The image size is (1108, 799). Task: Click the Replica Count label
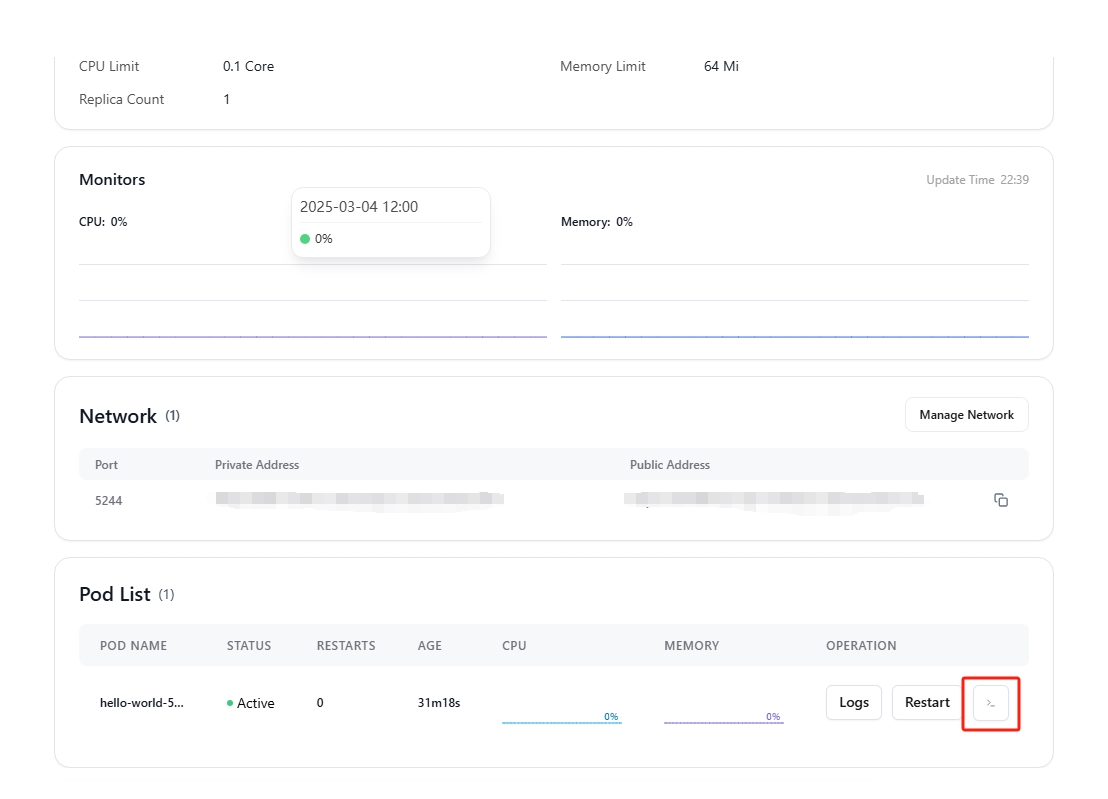[122, 100]
